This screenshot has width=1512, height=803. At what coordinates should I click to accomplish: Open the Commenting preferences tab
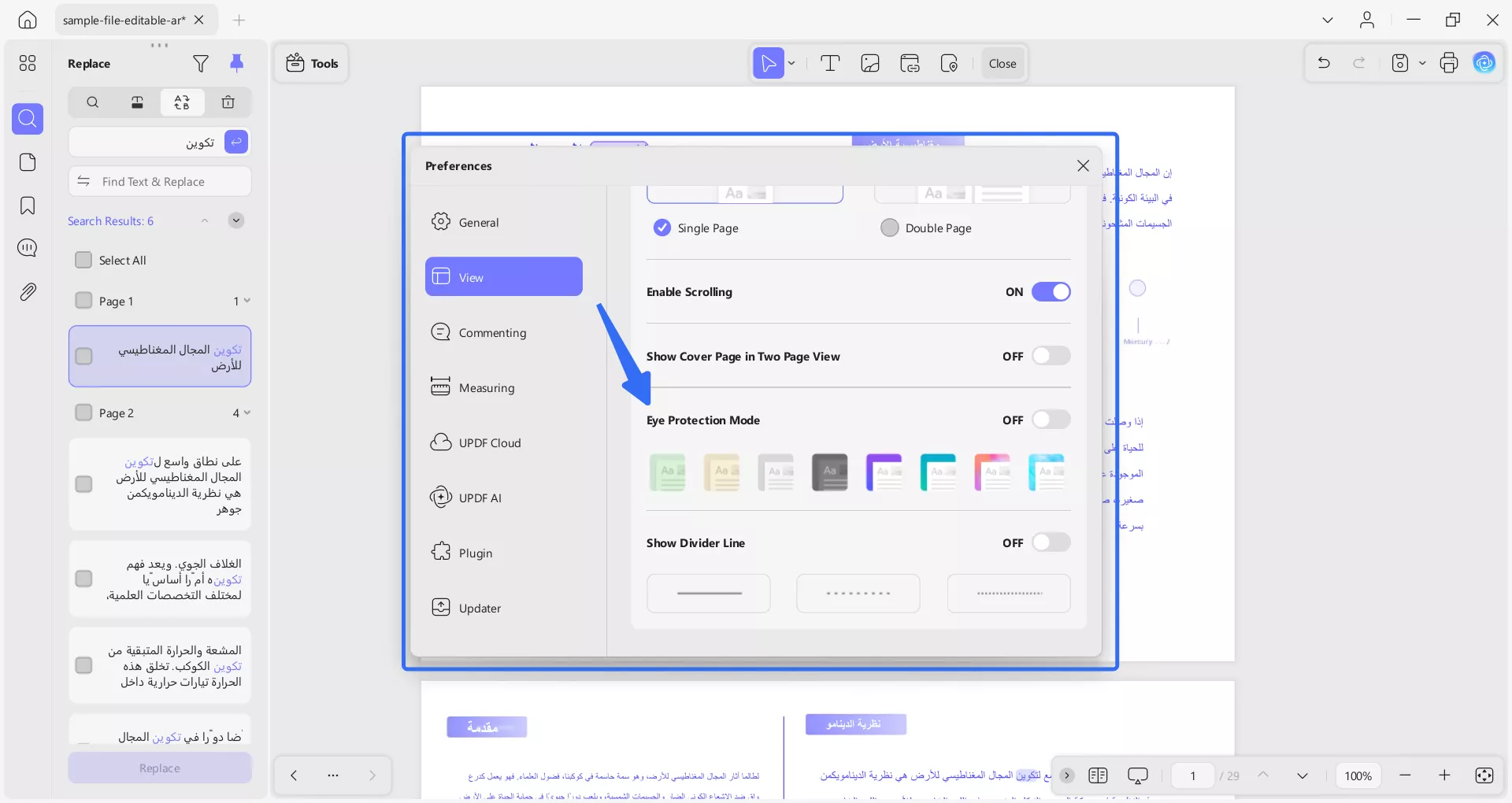tap(504, 332)
